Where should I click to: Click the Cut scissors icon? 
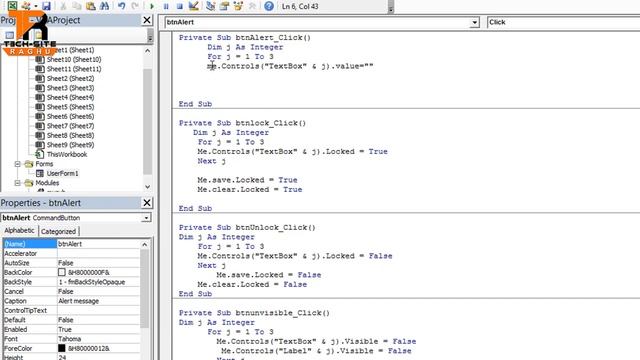point(63,6)
